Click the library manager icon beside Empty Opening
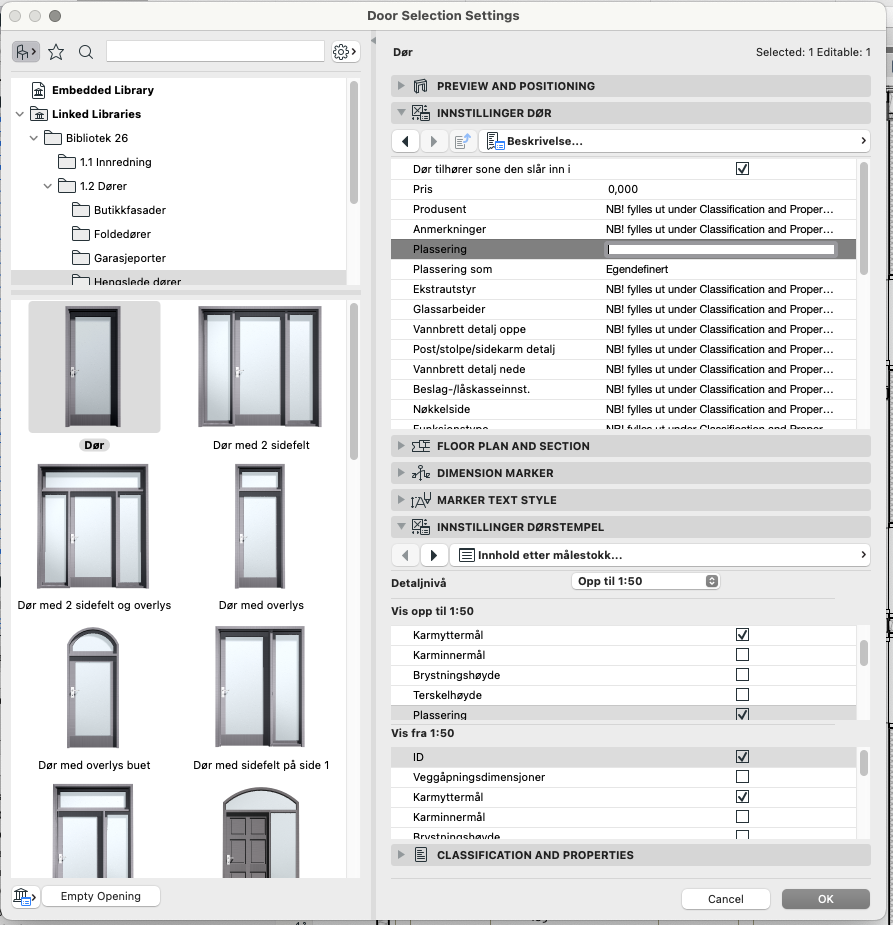Screen dimensions: 893x925 pos(24,896)
